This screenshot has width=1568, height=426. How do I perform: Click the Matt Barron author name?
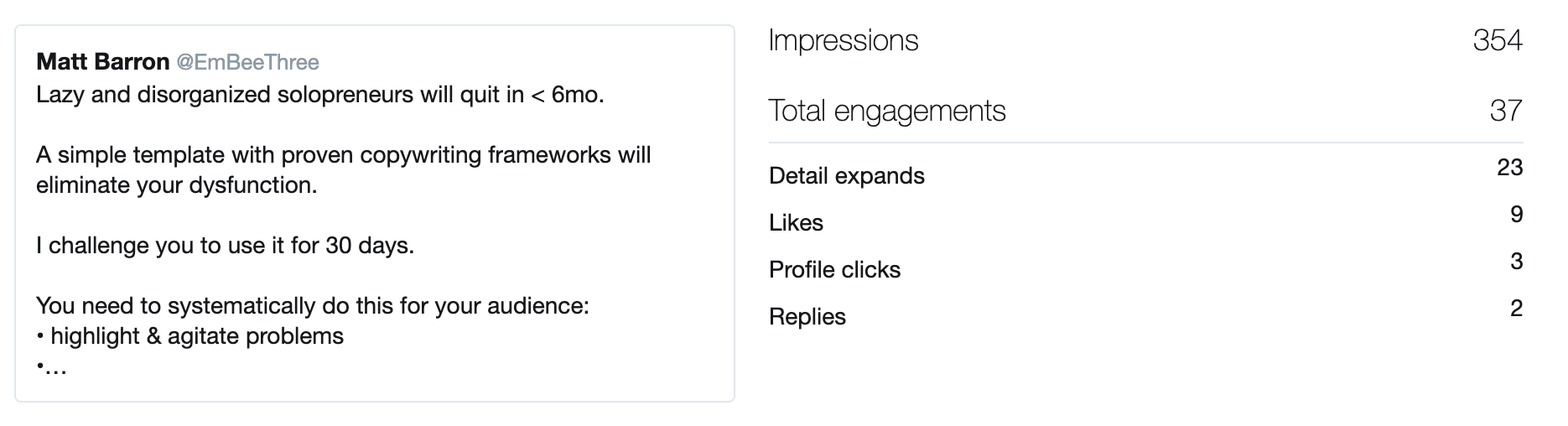click(x=103, y=62)
